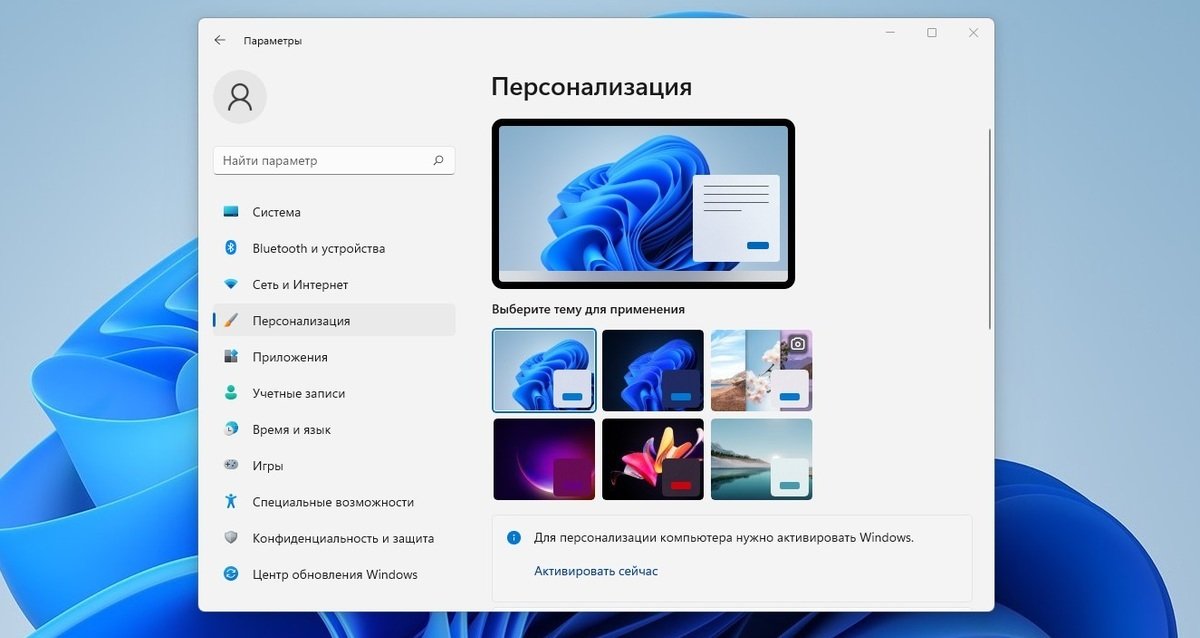Select the light blue bloom theme
Screen dimensions: 1200x638
pos(545,370)
